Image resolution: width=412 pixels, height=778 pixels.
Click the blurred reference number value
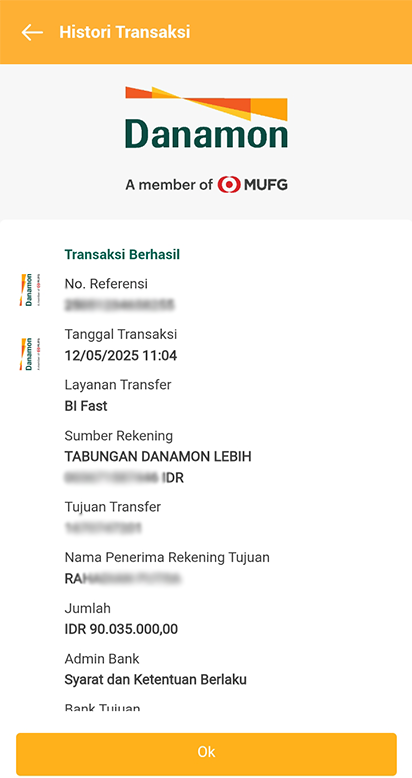[120, 305]
